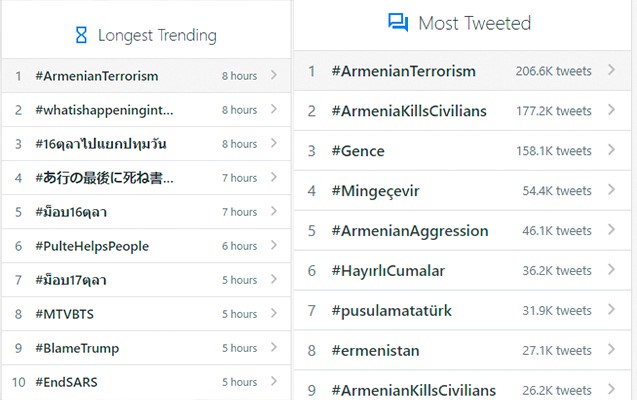The image size is (637, 400).
Task: Expand the #Gence 158.1K tweets arrow
Action: (611, 150)
